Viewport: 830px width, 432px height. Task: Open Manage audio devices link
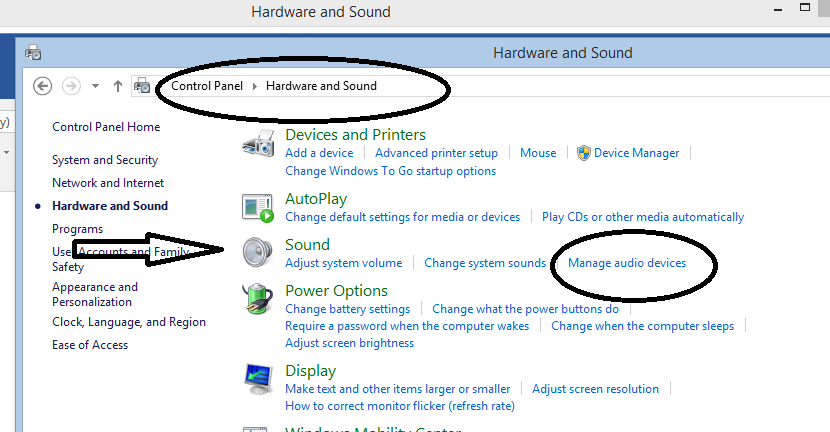(x=627, y=263)
